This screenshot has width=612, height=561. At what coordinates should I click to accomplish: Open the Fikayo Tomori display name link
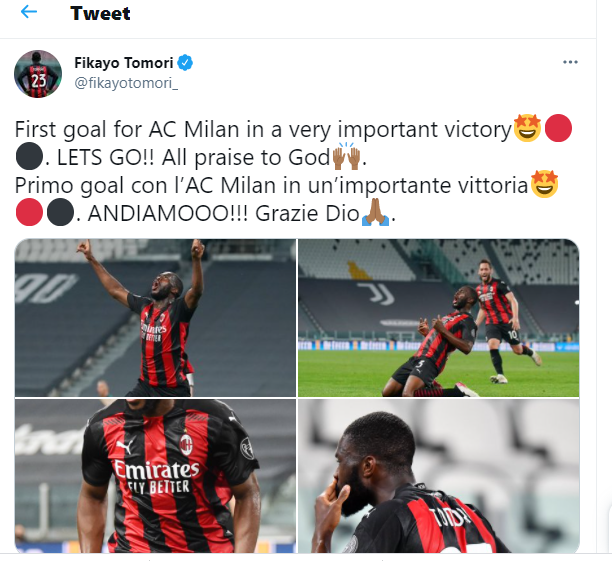pyautogui.click(x=124, y=63)
